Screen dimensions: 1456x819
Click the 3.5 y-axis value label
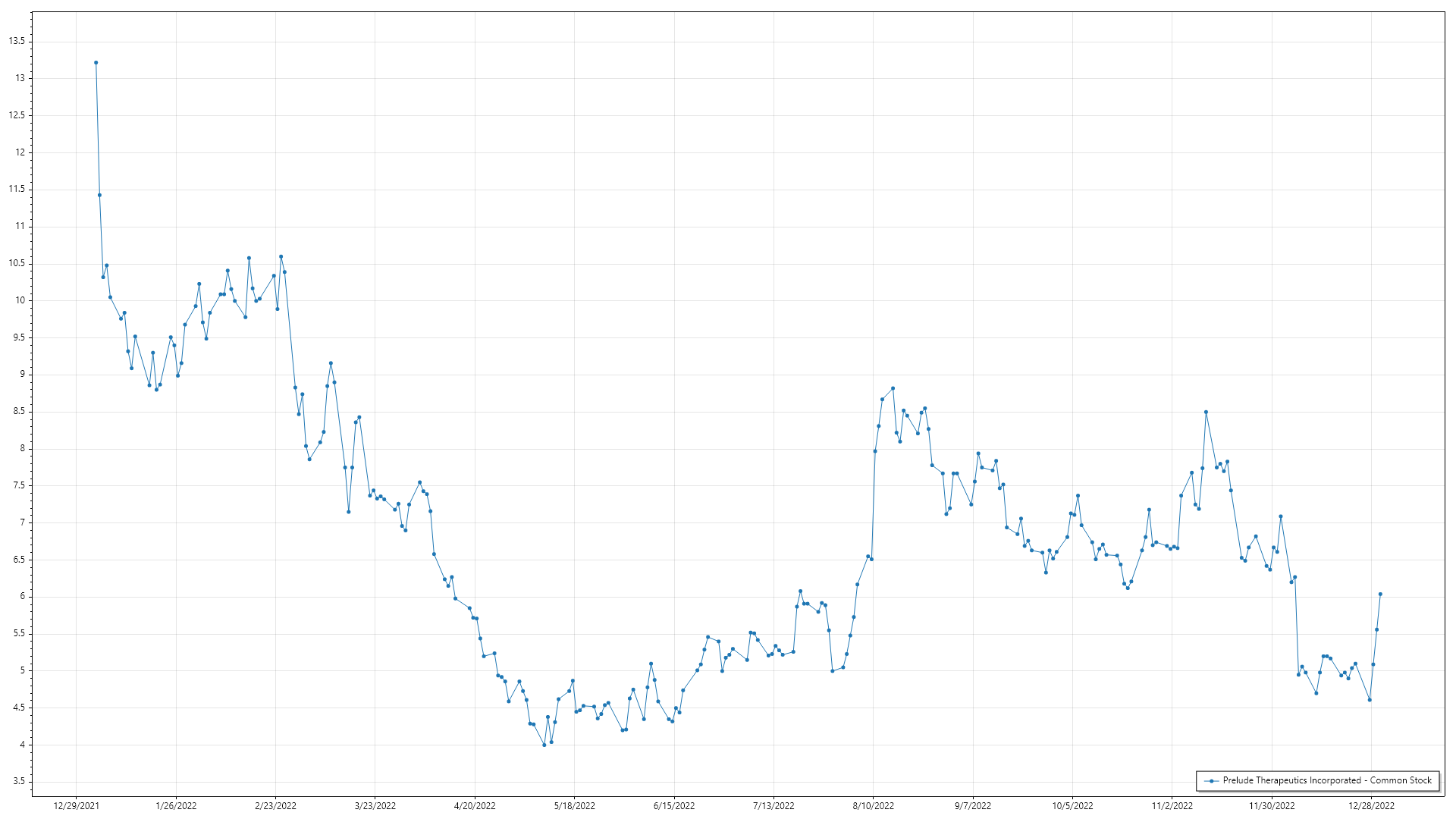click(20, 782)
